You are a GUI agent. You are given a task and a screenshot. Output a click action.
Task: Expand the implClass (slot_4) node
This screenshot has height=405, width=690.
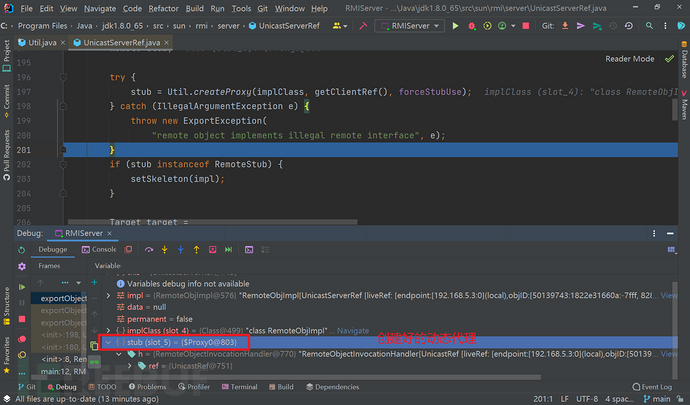(108, 331)
